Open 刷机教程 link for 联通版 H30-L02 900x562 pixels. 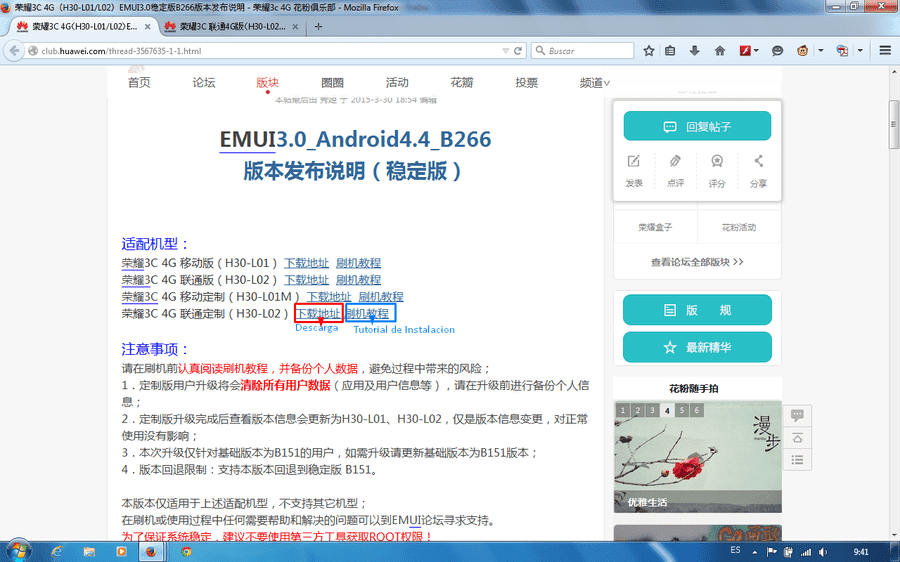[x=359, y=280]
